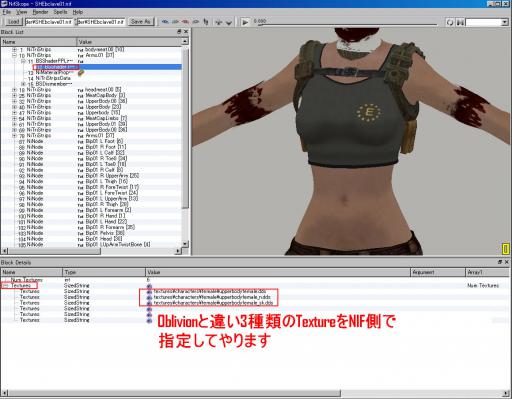
Task: Click the Txt icon beside Bip01 L Foot
Action: point(80,142)
